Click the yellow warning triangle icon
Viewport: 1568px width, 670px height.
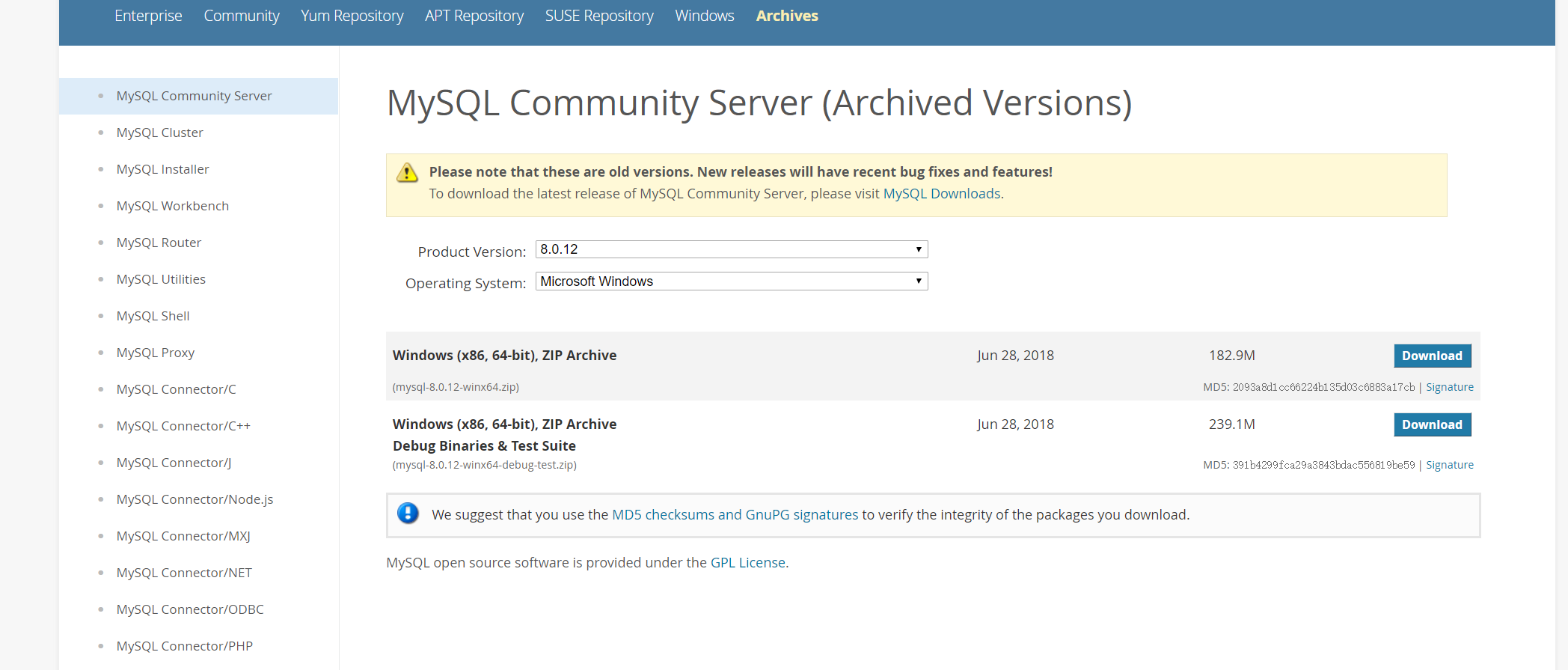click(x=407, y=173)
